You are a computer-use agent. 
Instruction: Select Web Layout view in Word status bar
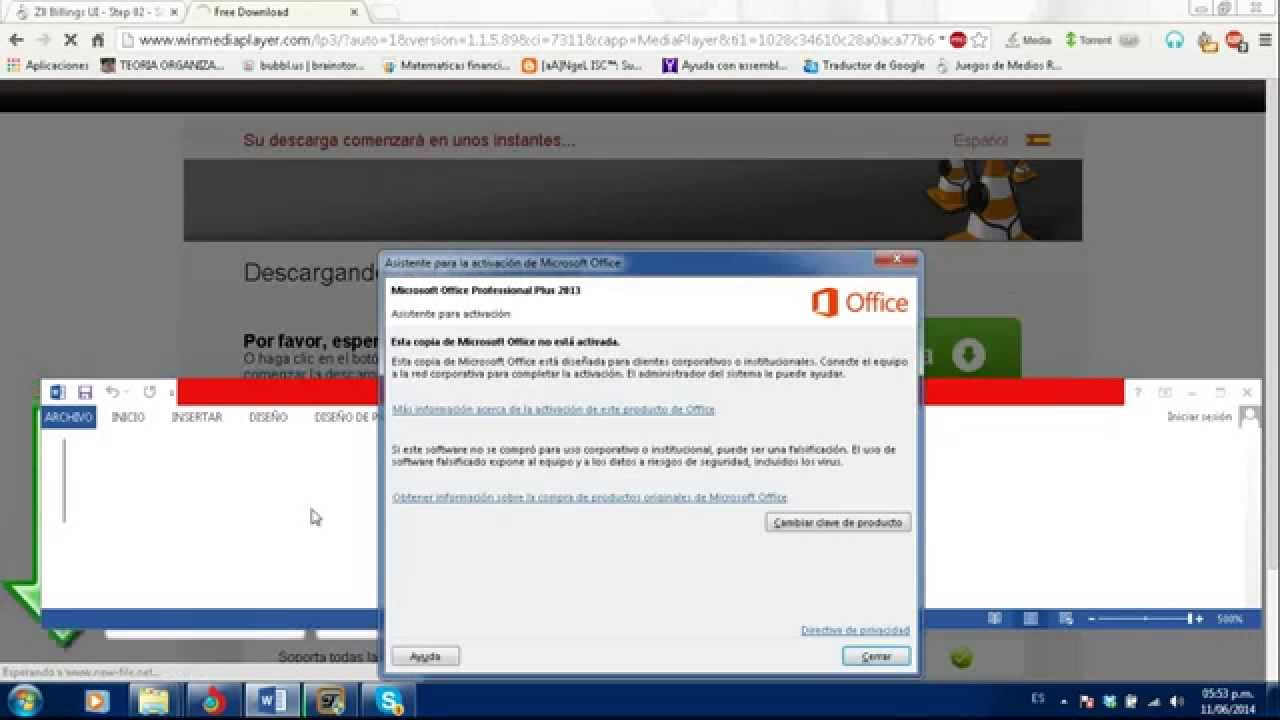pos(1066,619)
